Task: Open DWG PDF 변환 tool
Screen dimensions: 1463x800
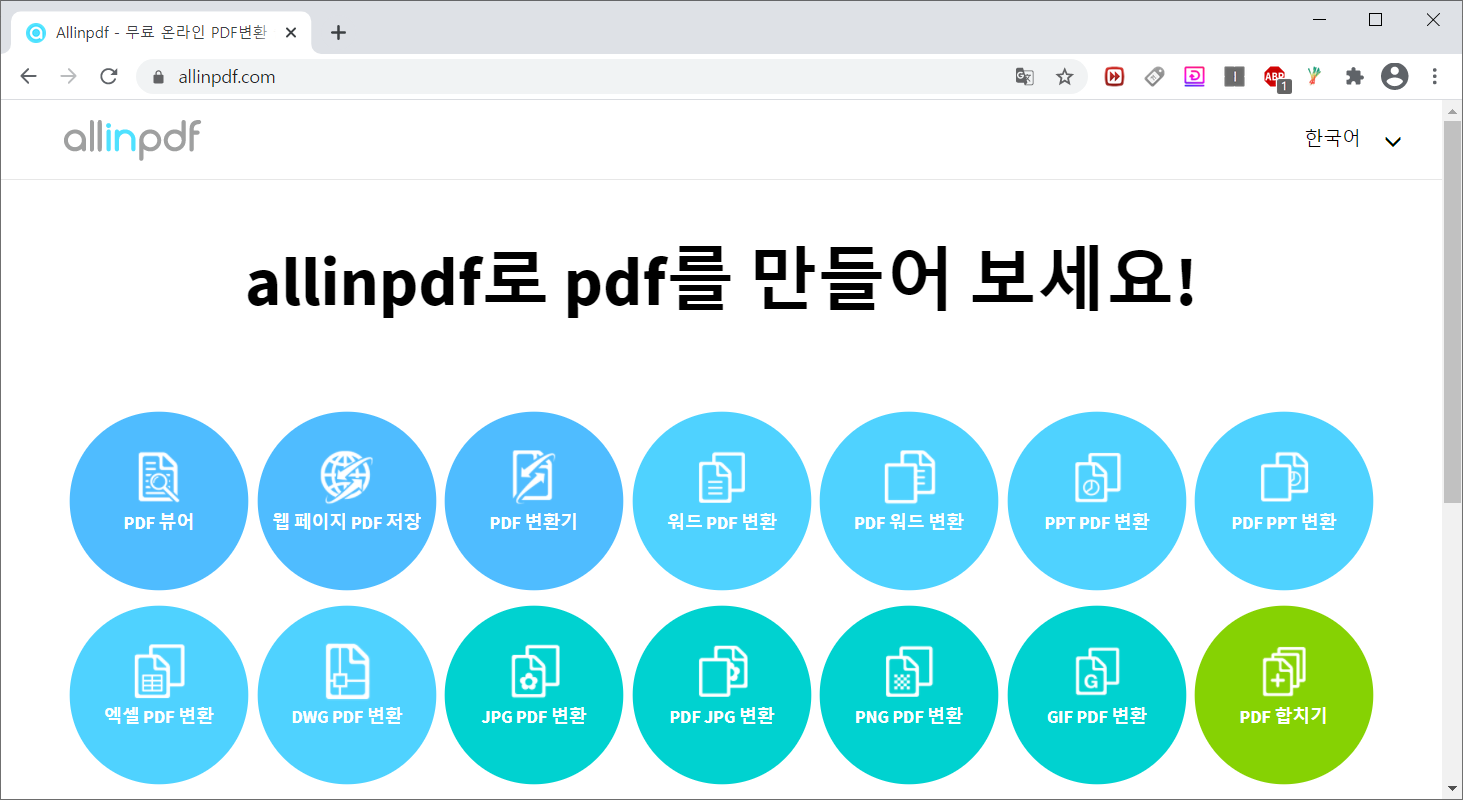Action: click(347, 695)
